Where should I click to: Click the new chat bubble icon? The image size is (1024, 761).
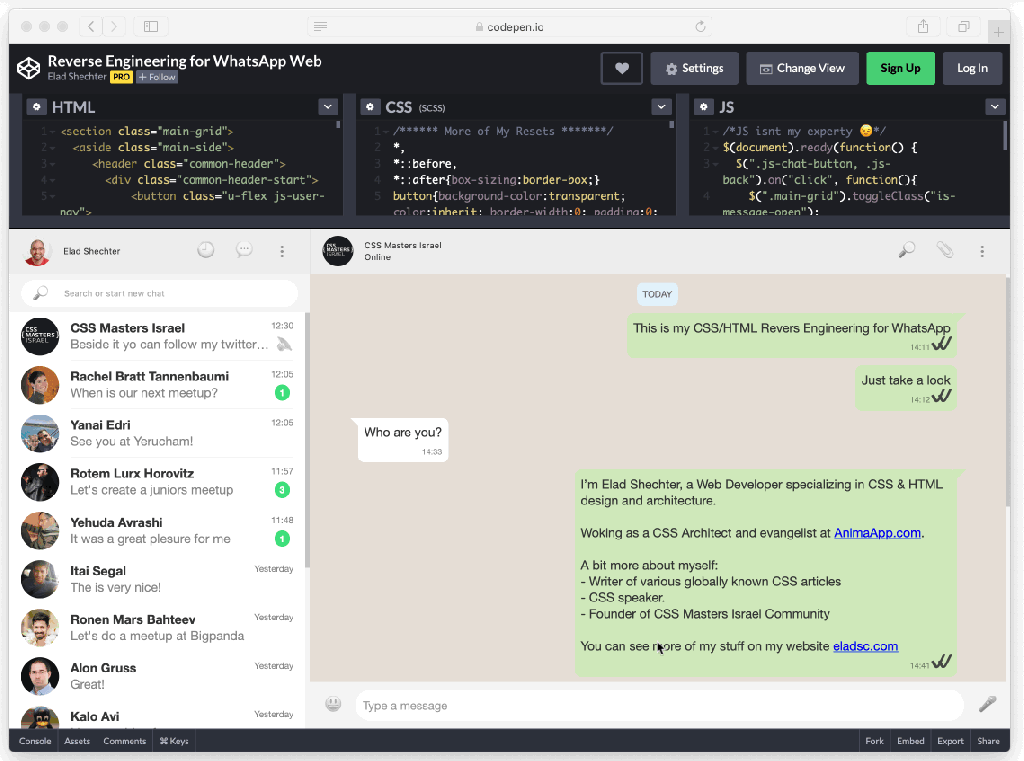pyautogui.click(x=244, y=251)
